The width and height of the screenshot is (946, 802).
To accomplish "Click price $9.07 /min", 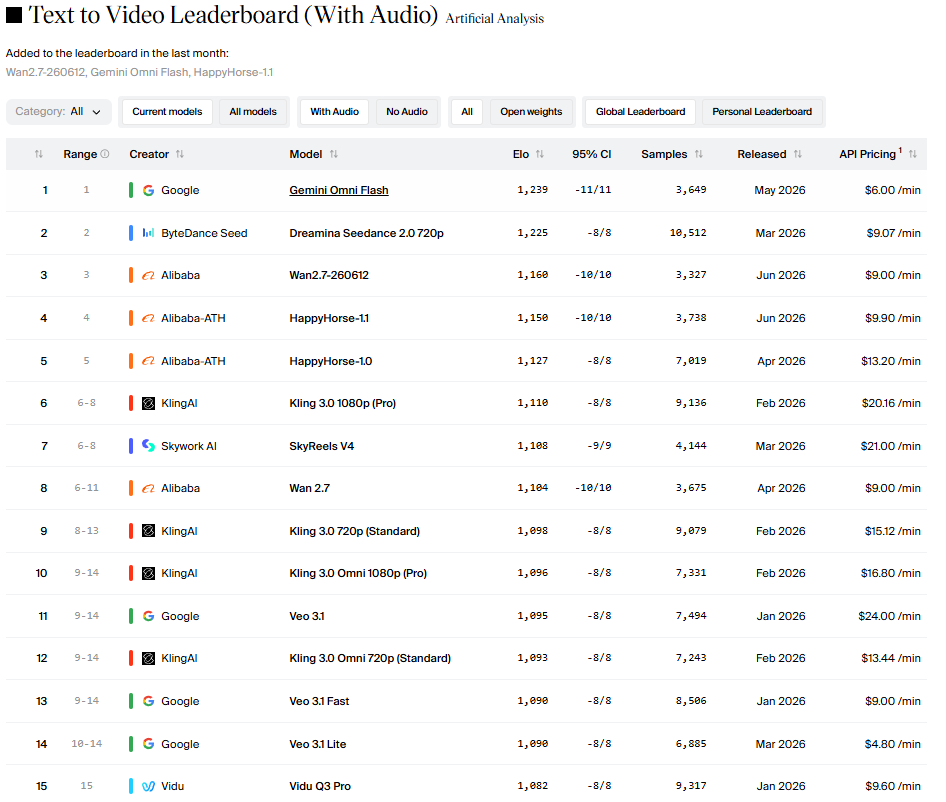I will 893,233.
